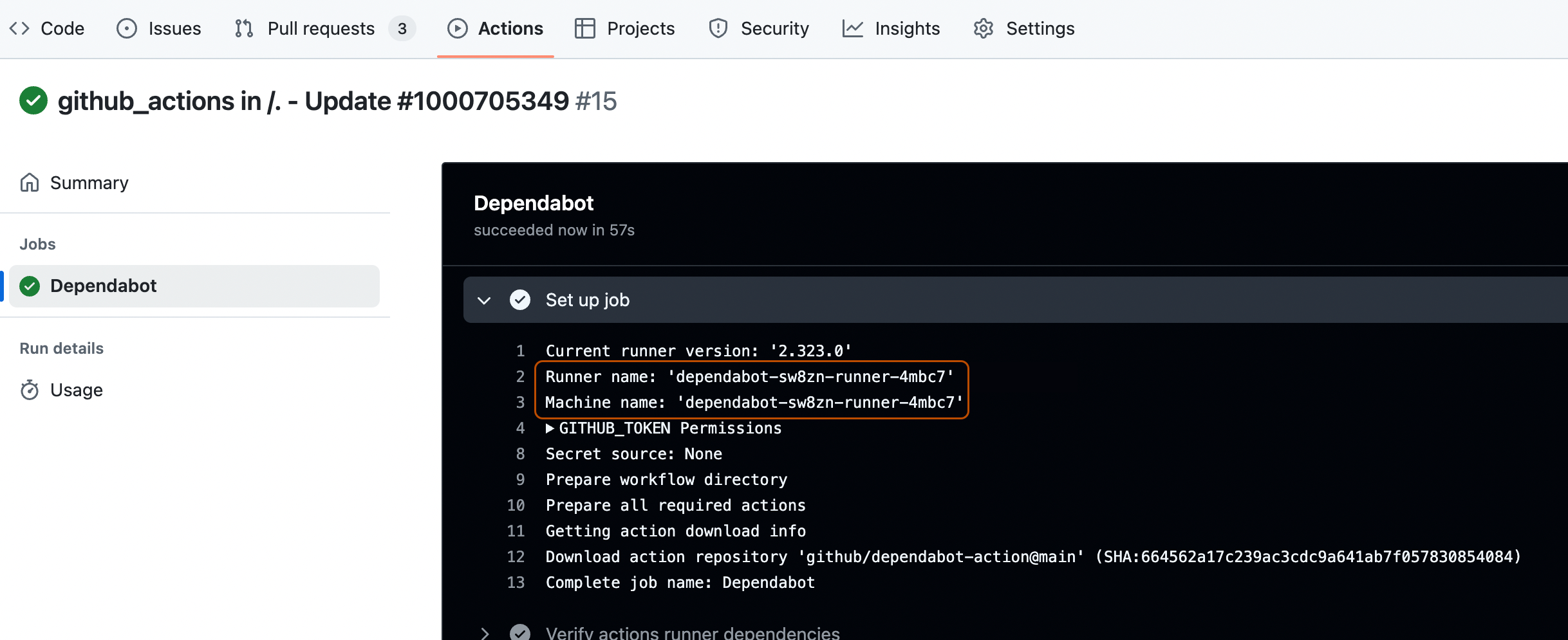1568x640 pixels.
Task: Click the code brackets icon beside Code
Action: pyautogui.click(x=19, y=28)
